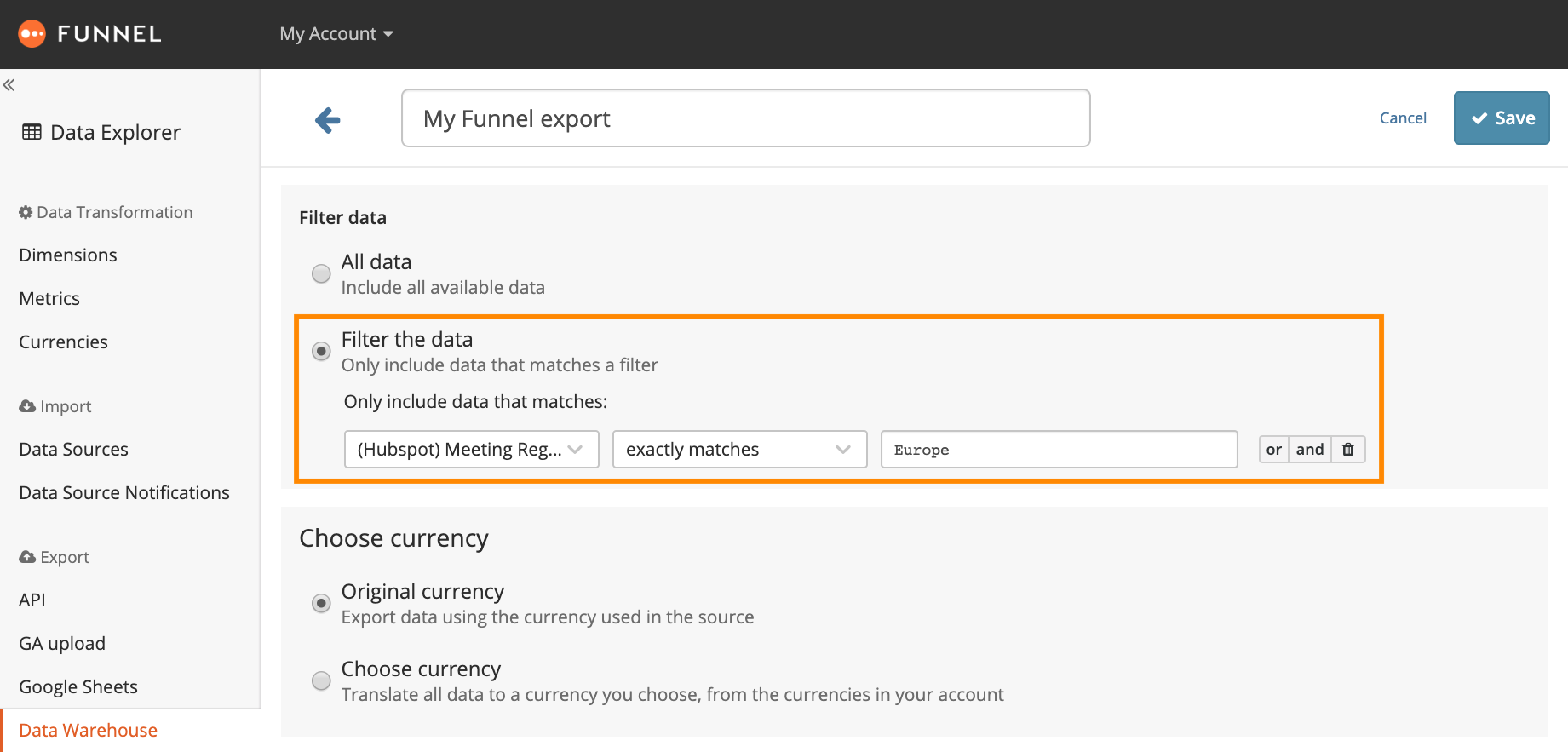The image size is (1568, 752).
Task: Open the exactly matches operator dropdown
Action: (740, 450)
